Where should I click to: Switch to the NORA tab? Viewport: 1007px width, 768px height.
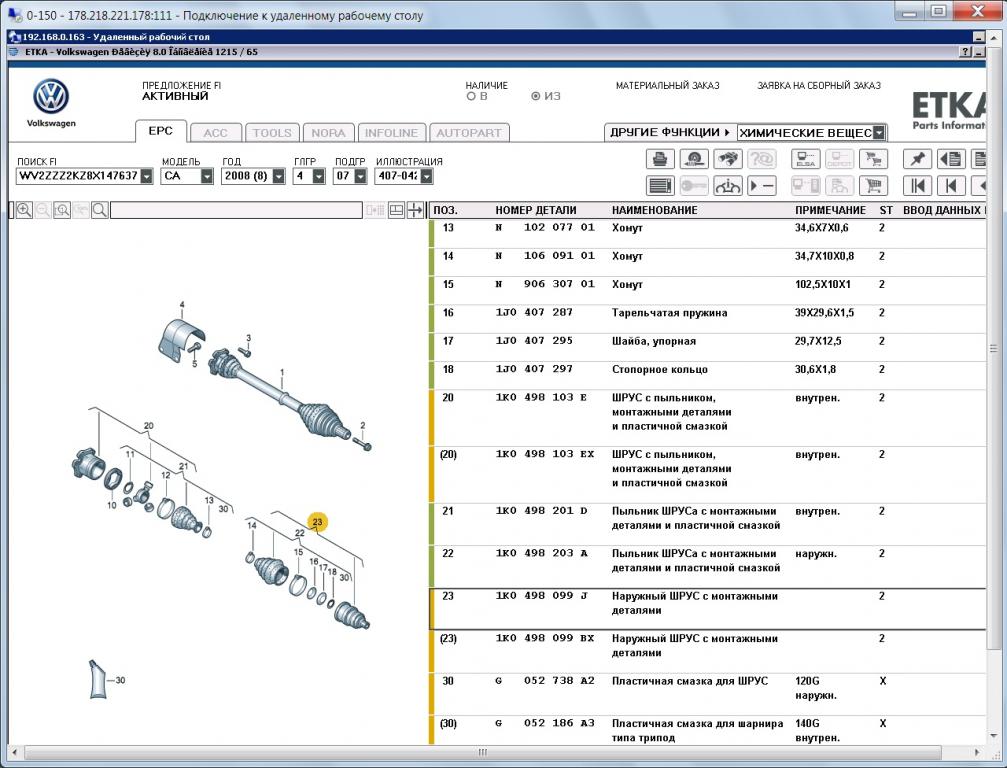tap(328, 133)
